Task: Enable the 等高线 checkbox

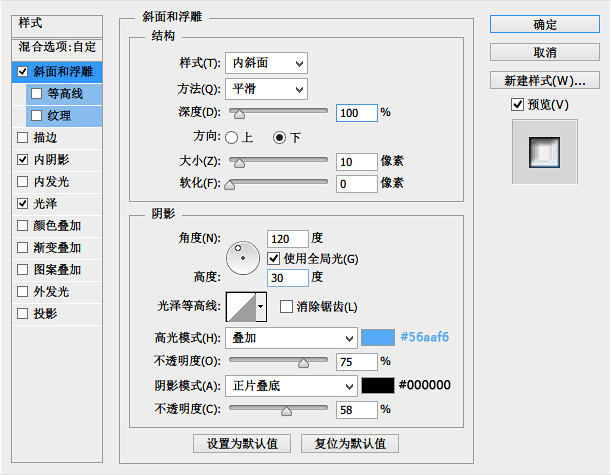Action: coord(36,94)
